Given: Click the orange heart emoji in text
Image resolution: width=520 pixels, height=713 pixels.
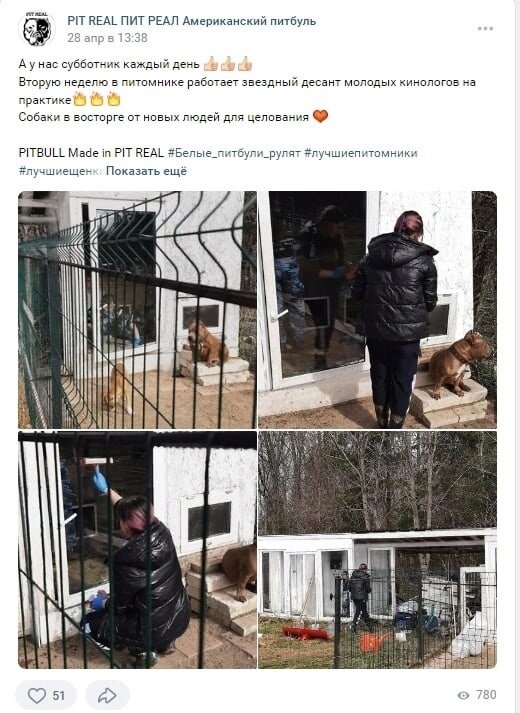Looking at the screenshot, I should coord(320,116).
